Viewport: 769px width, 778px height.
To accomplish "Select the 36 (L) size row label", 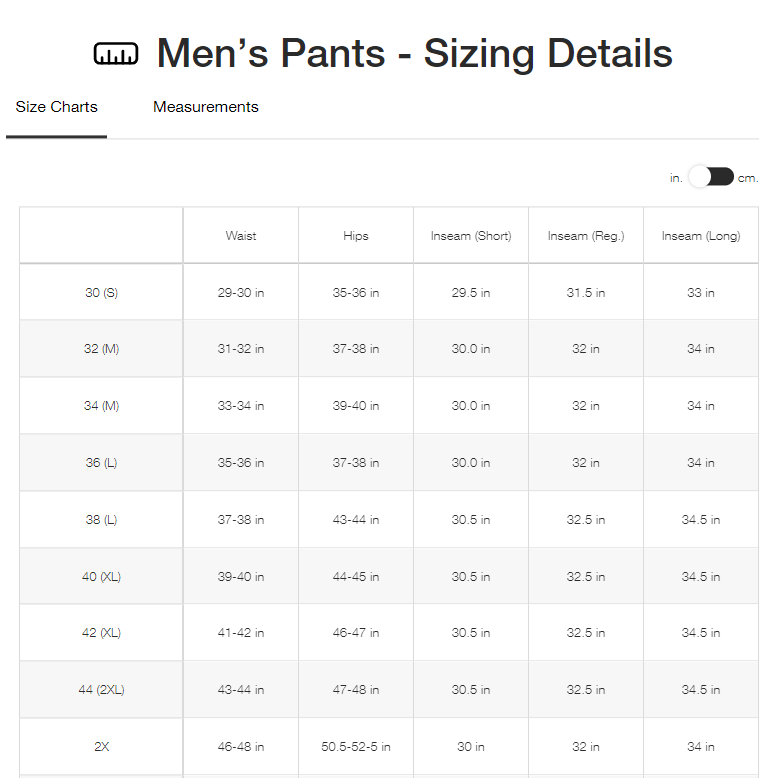I will click(x=101, y=463).
